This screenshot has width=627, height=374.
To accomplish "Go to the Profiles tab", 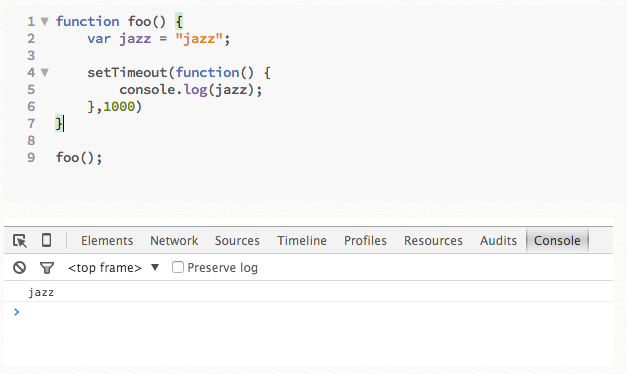I will (365, 241).
